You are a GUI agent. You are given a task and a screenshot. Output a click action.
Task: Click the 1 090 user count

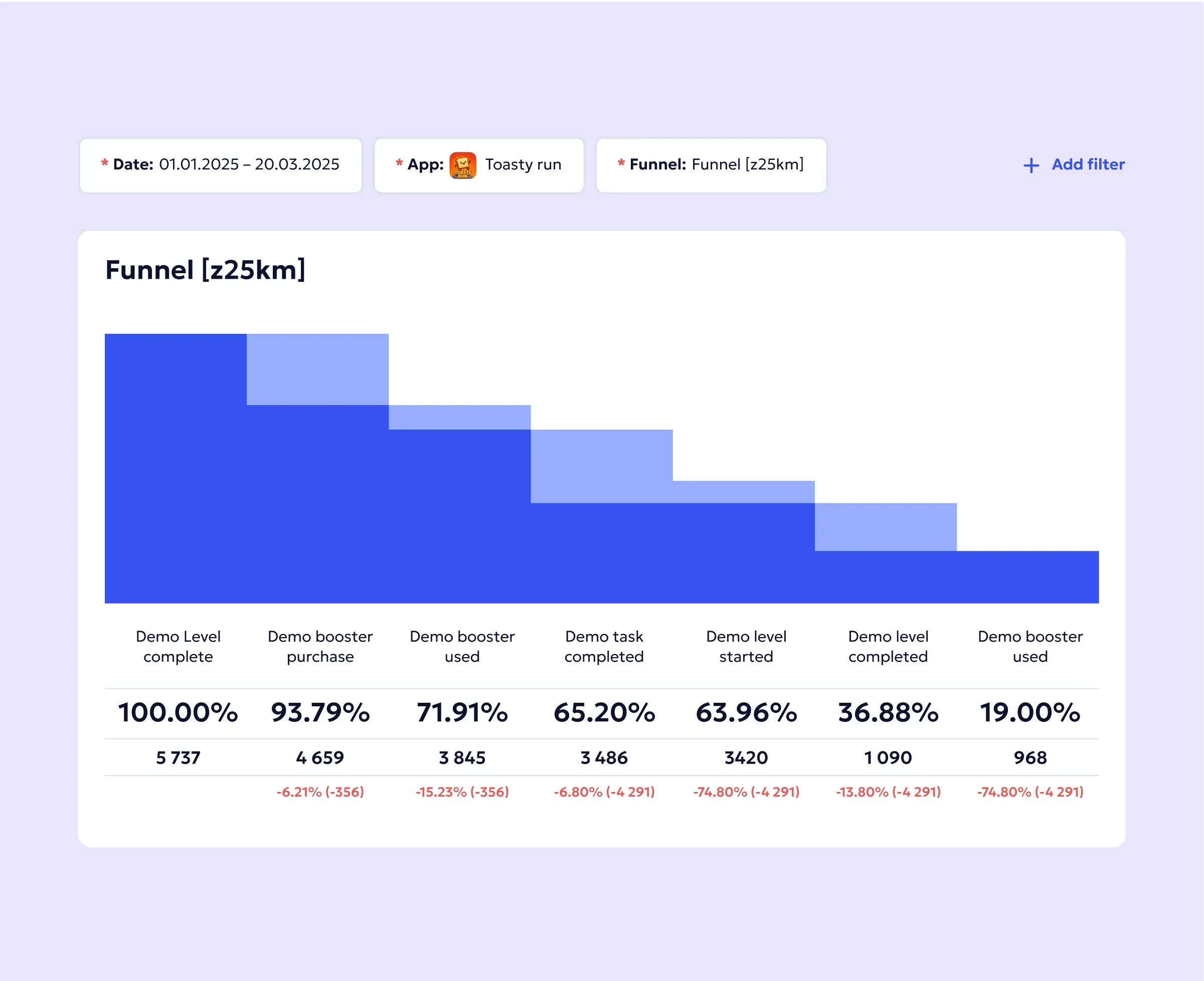point(888,757)
